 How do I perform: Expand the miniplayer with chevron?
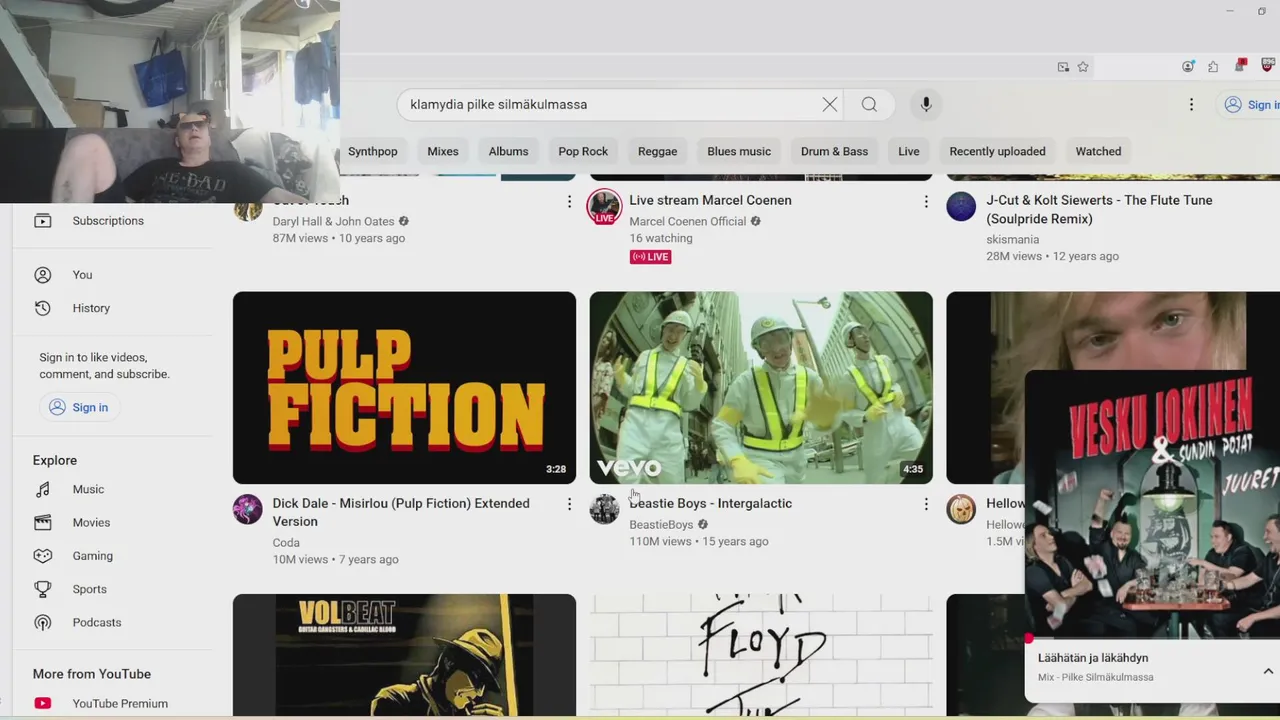pos(1267,671)
